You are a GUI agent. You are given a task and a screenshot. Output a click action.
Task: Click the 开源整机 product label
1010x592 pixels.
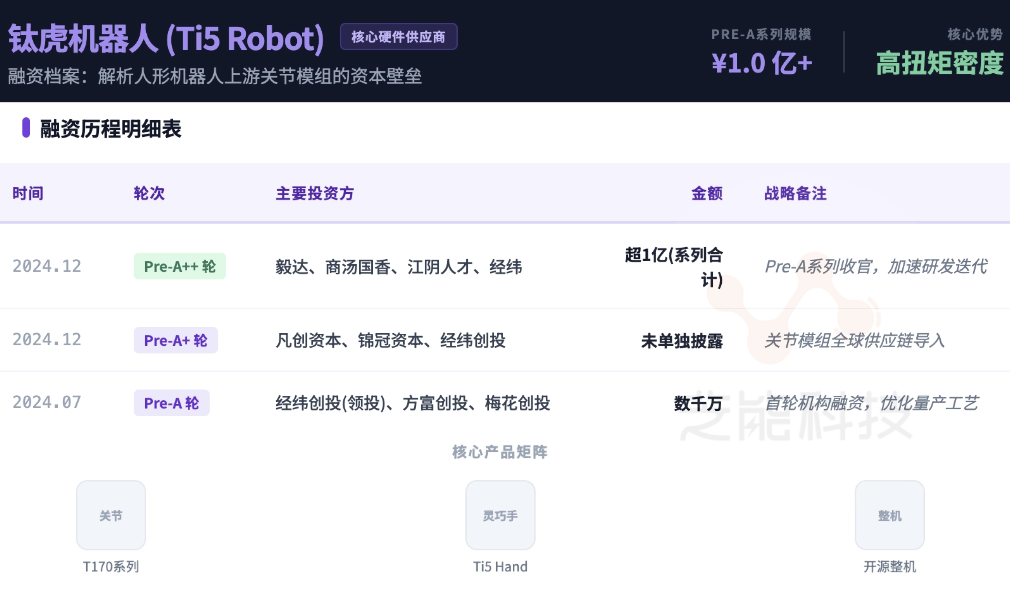coord(889,566)
